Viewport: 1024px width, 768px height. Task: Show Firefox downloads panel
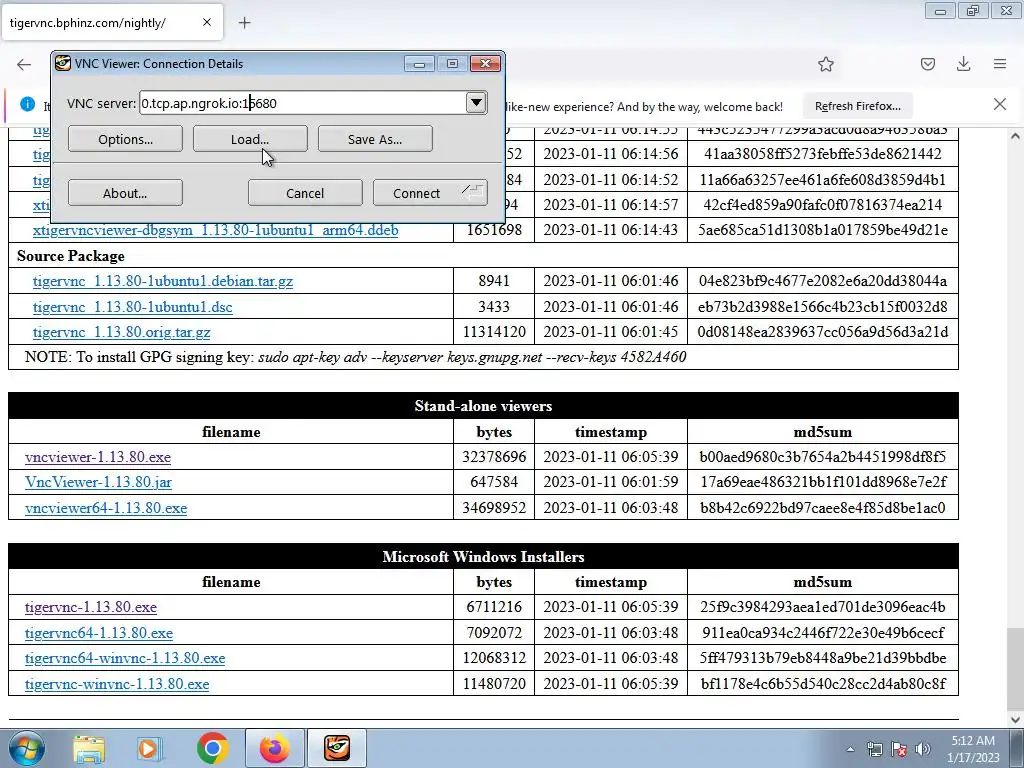point(963,64)
